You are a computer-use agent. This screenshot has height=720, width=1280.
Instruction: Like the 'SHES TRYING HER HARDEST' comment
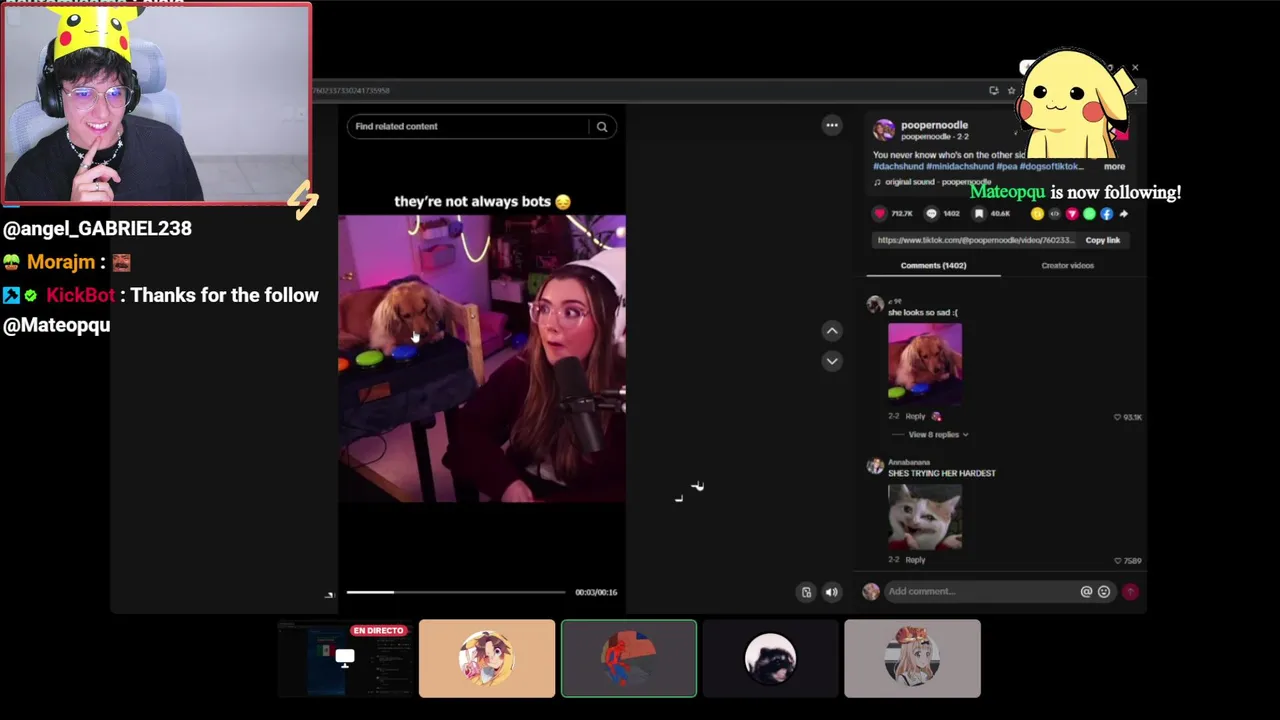[1118, 561]
